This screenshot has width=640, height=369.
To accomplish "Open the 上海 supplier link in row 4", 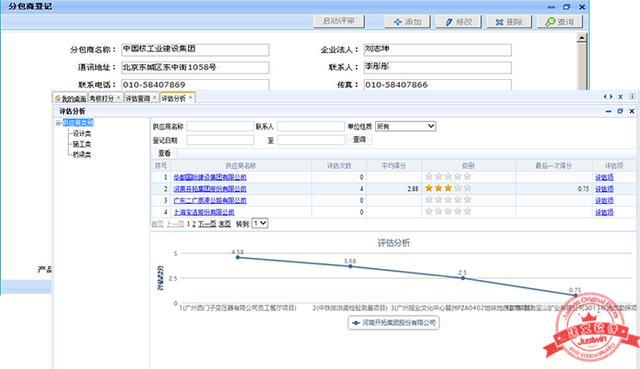I will (x=204, y=212).
